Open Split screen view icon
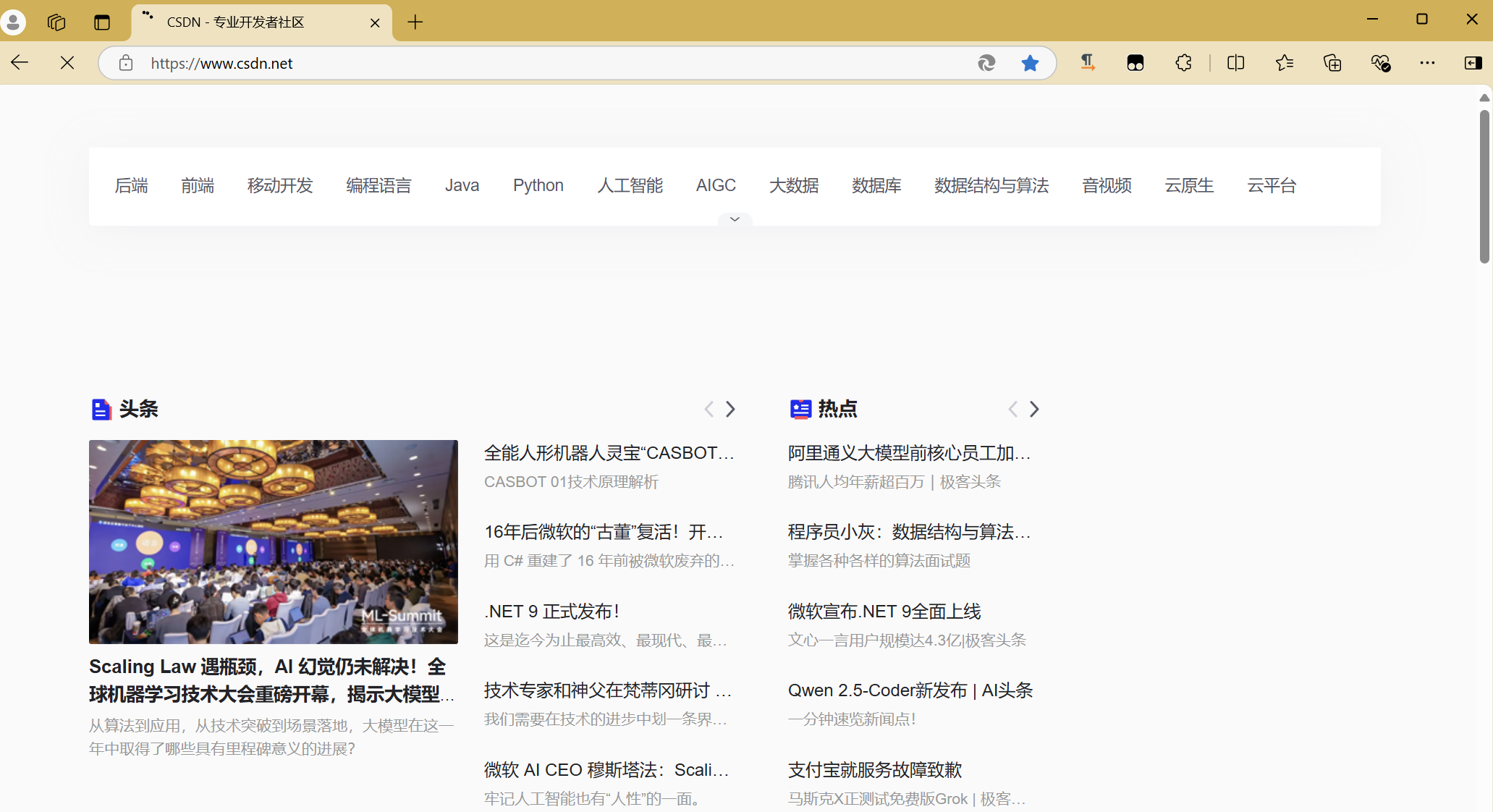Image resolution: width=1493 pixels, height=812 pixels. 1236,64
